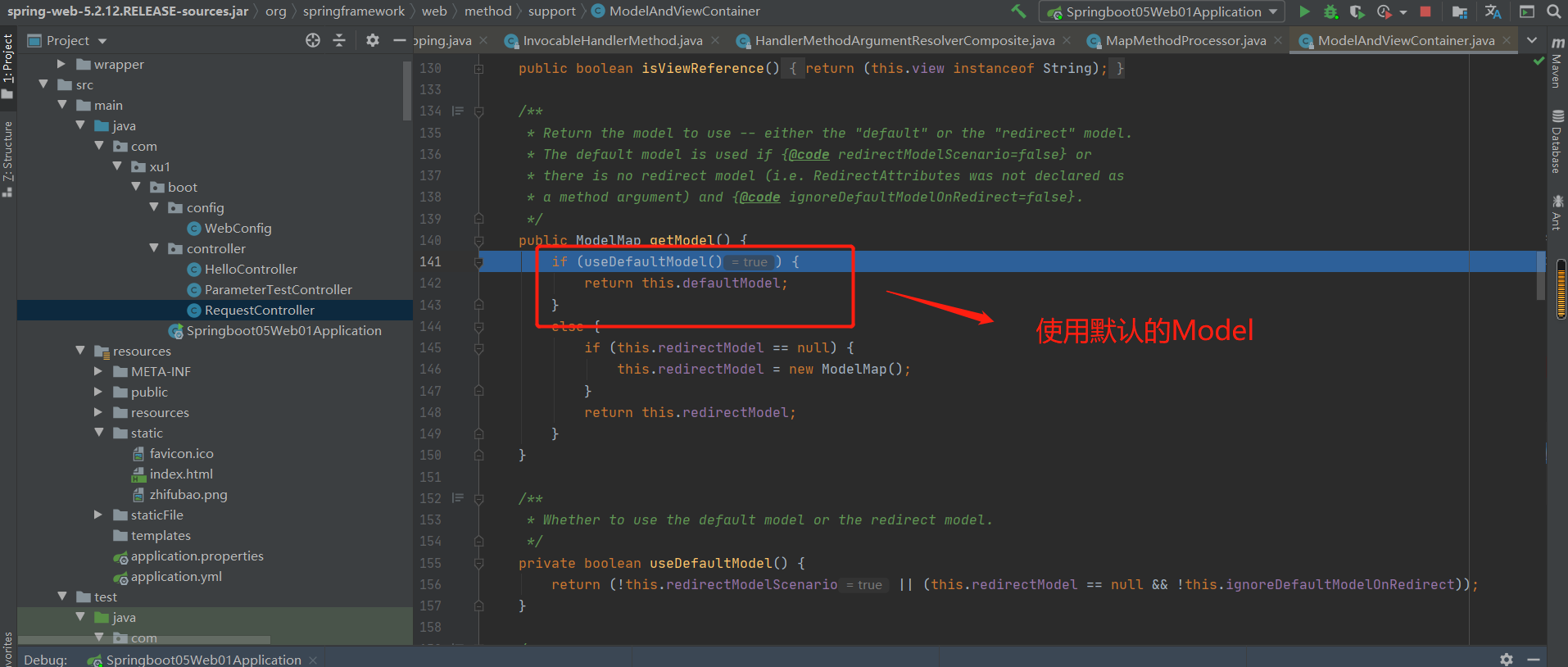The image size is (1568, 667).
Task: Run with coverage shield icon
Action: tap(1357, 11)
